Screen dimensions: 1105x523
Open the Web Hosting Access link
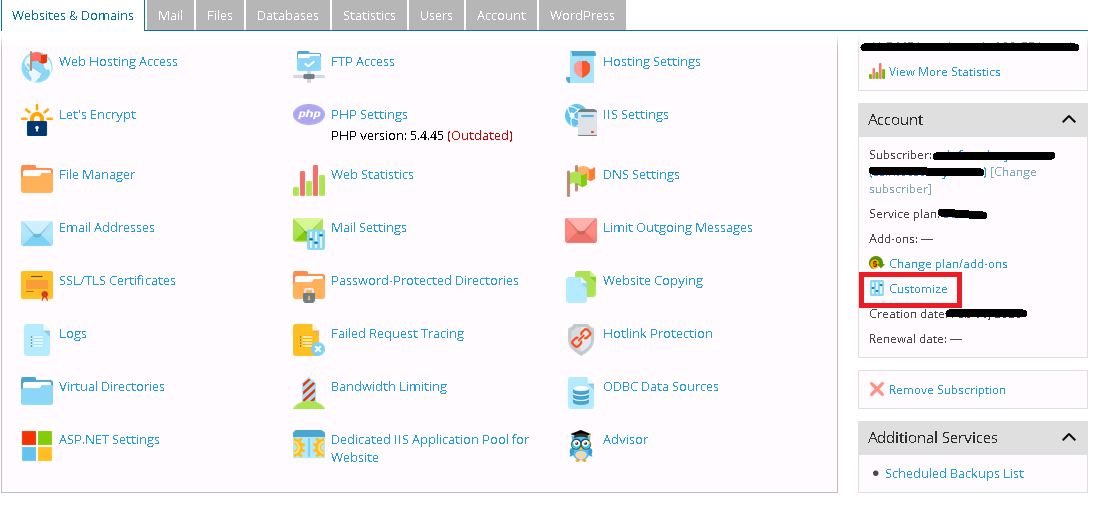point(118,61)
